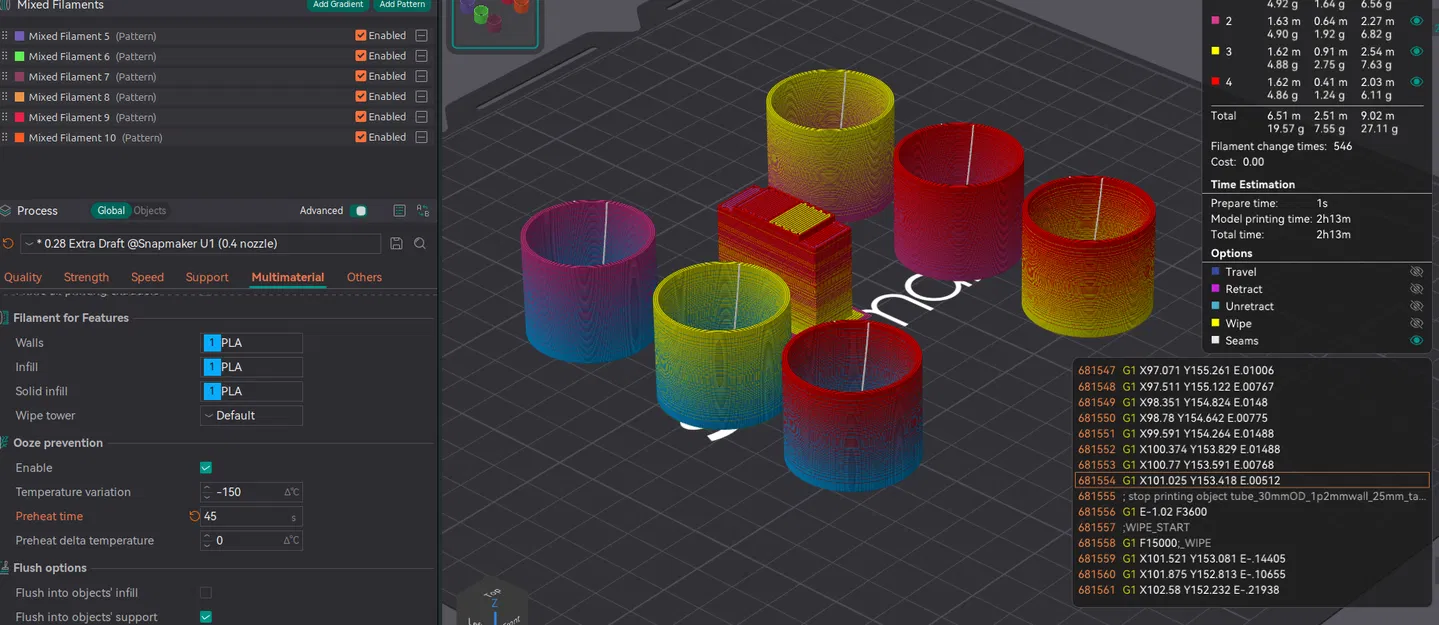Toggle the Ooze prevention Enable checkbox
1439x625 pixels.
tap(206, 468)
